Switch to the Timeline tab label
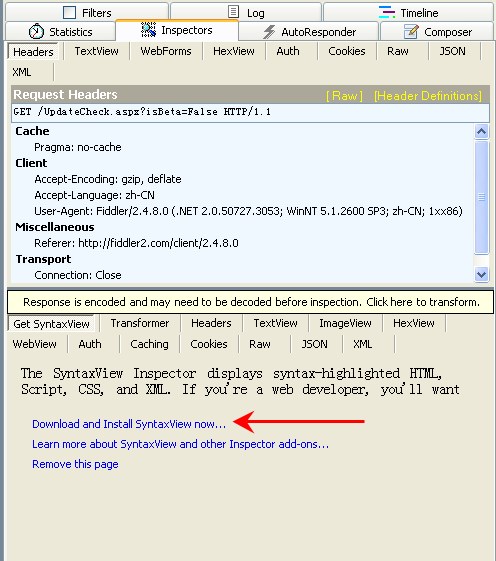496x561 pixels. (419, 13)
